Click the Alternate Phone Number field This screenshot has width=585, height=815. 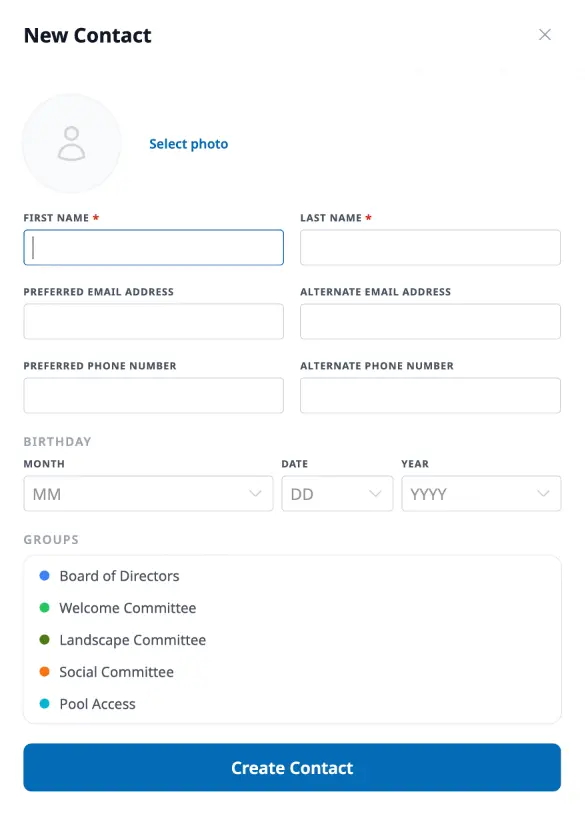(430, 395)
